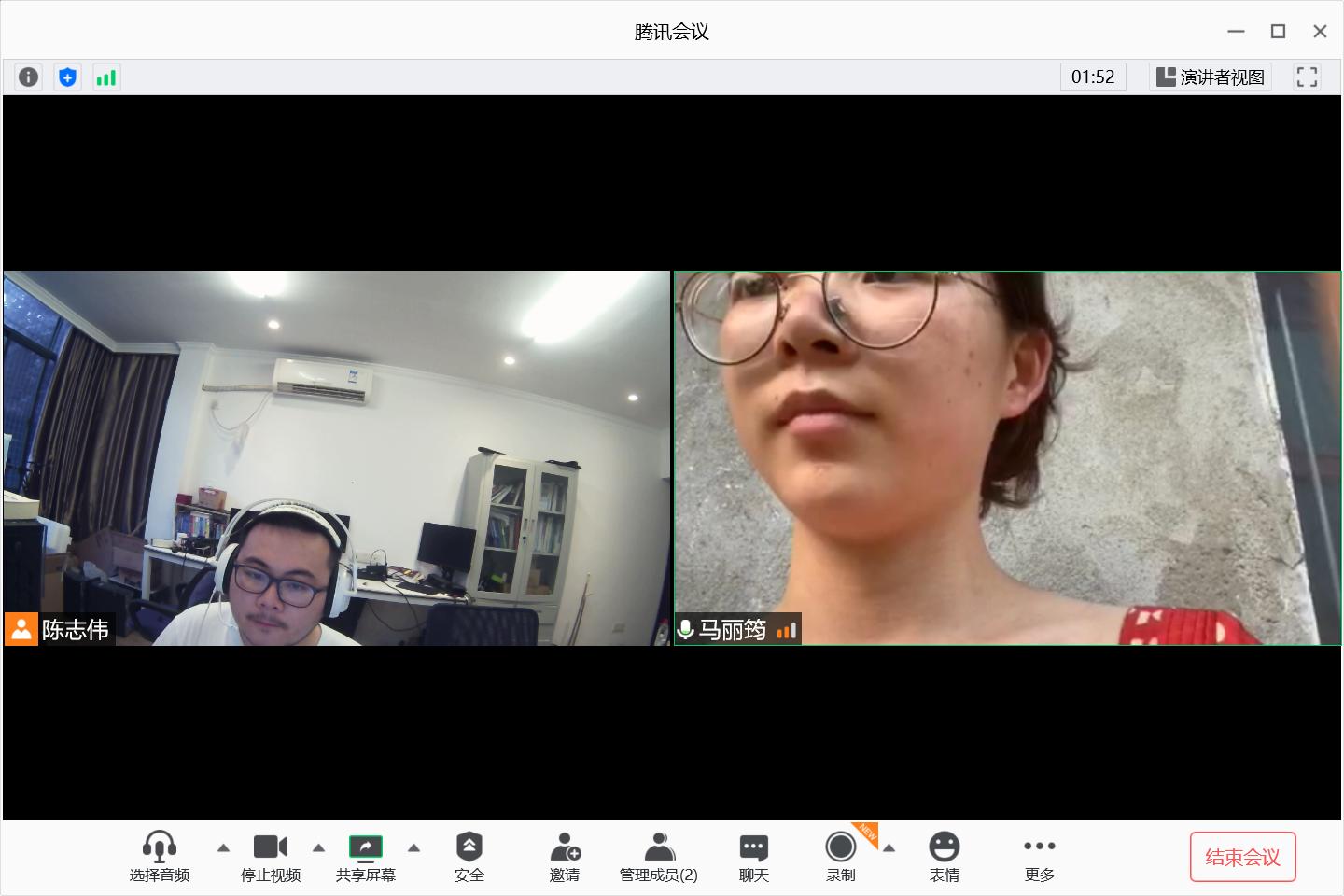Click the red 结束会议 button
The image size is (1344, 896).
(x=1242, y=857)
